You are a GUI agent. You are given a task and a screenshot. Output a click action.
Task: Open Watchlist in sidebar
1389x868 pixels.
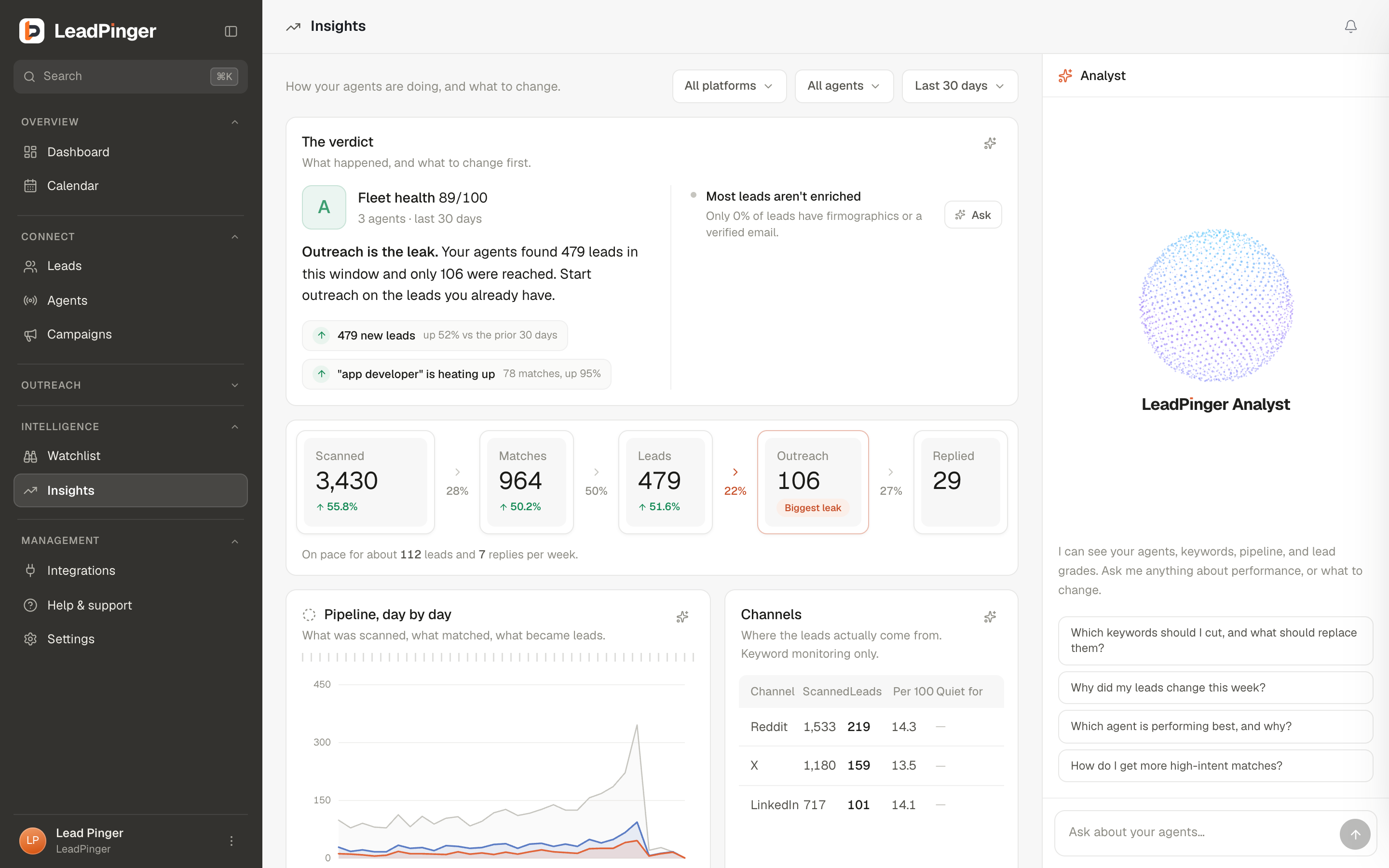(x=130, y=456)
